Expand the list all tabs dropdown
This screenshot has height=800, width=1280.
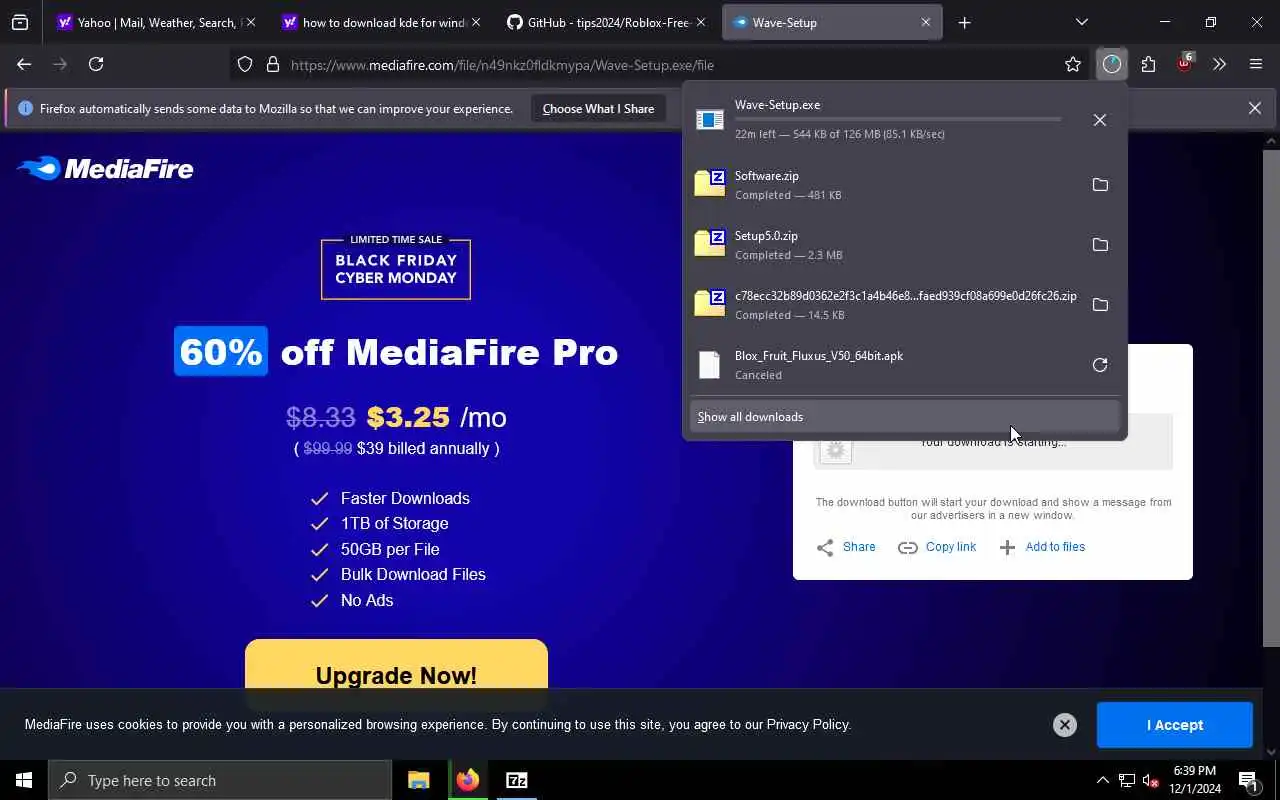click(1081, 22)
